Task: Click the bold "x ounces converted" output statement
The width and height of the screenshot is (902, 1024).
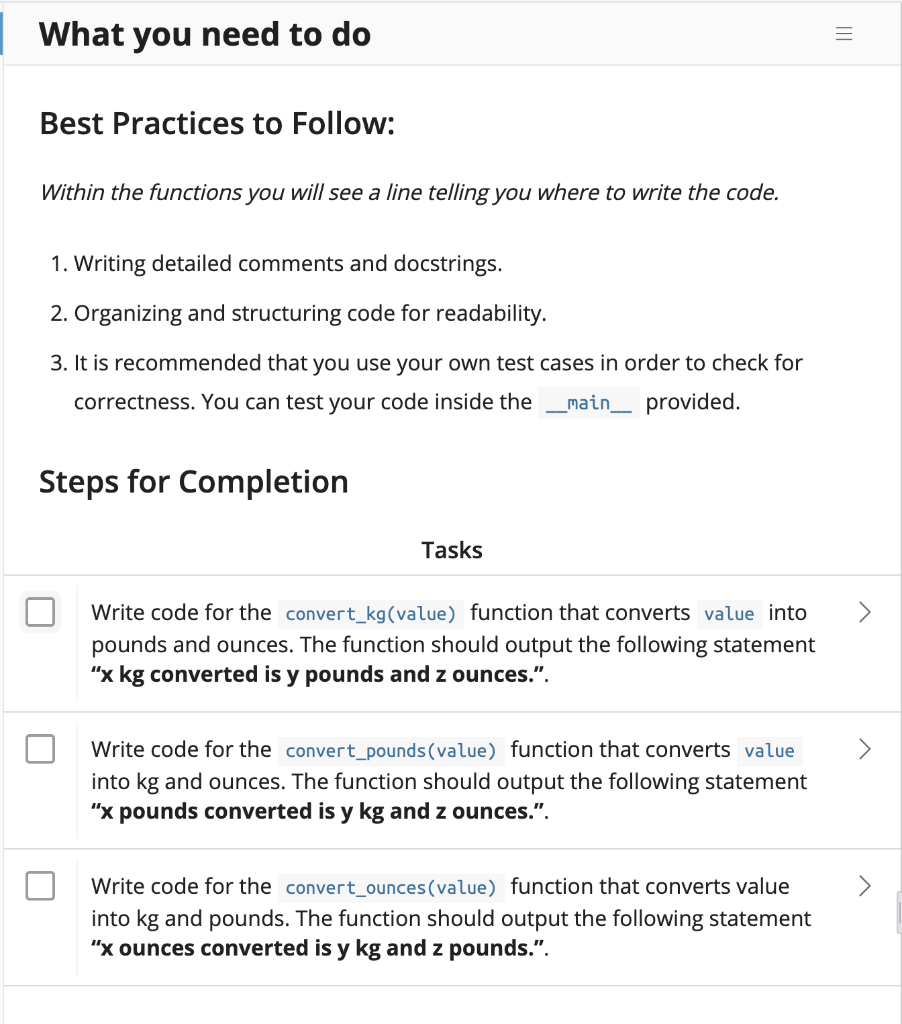Action: tap(320, 947)
